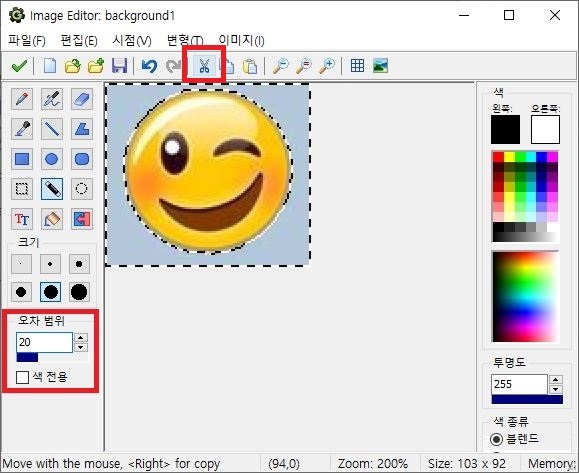Screen dimensions: 579x473
Task: Click the Size: 103 x 92 status
Action: pos(467,464)
